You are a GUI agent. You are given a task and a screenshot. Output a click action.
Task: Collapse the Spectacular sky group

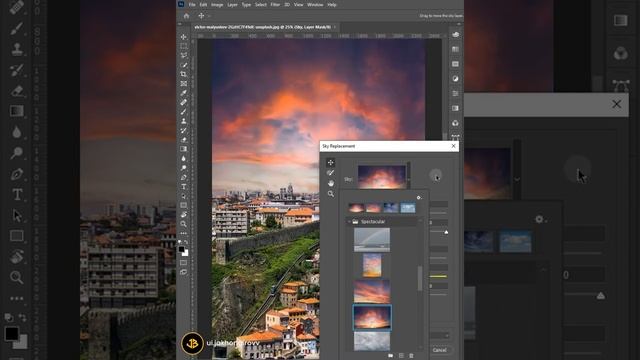(x=349, y=222)
